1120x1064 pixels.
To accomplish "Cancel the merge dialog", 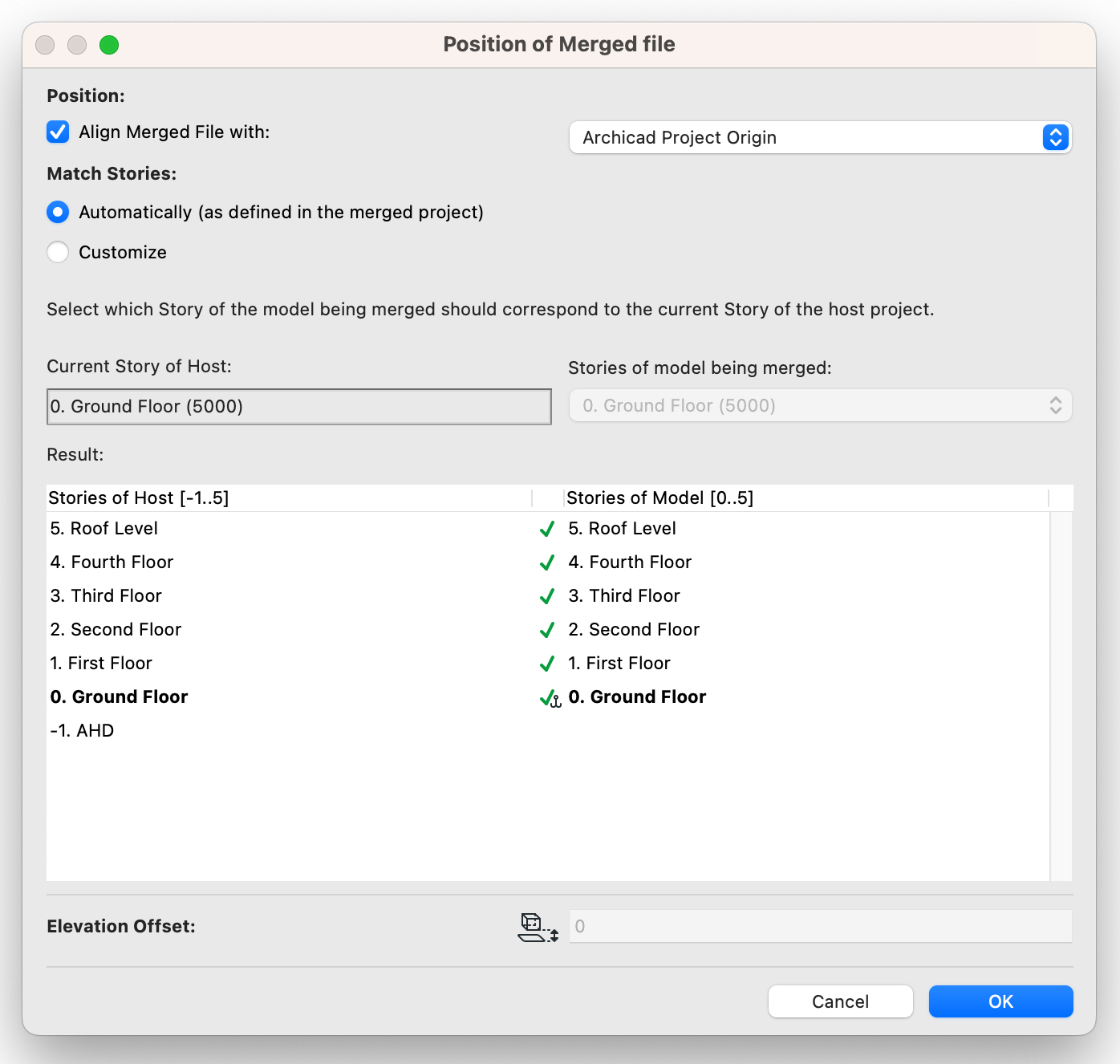I will click(x=840, y=1001).
